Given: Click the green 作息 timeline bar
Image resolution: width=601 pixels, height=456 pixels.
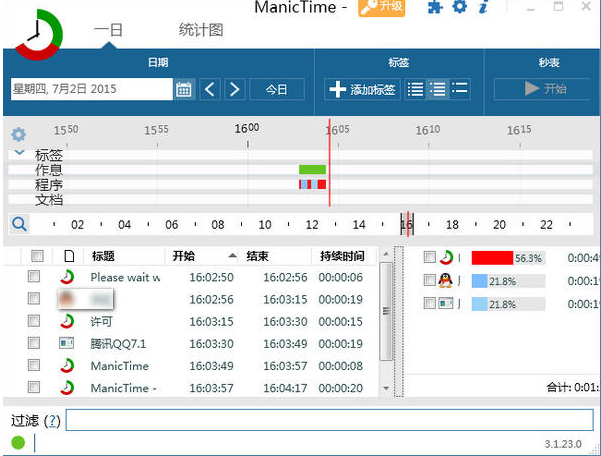Looking at the screenshot, I should (x=312, y=169).
